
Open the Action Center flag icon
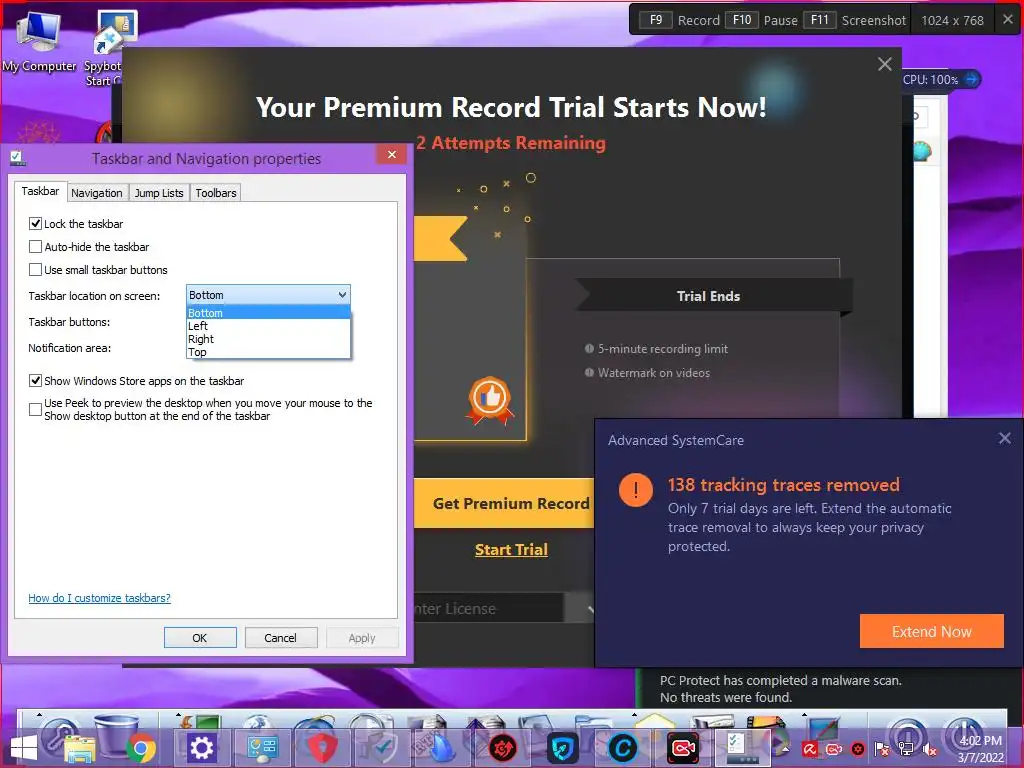click(x=882, y=750)
